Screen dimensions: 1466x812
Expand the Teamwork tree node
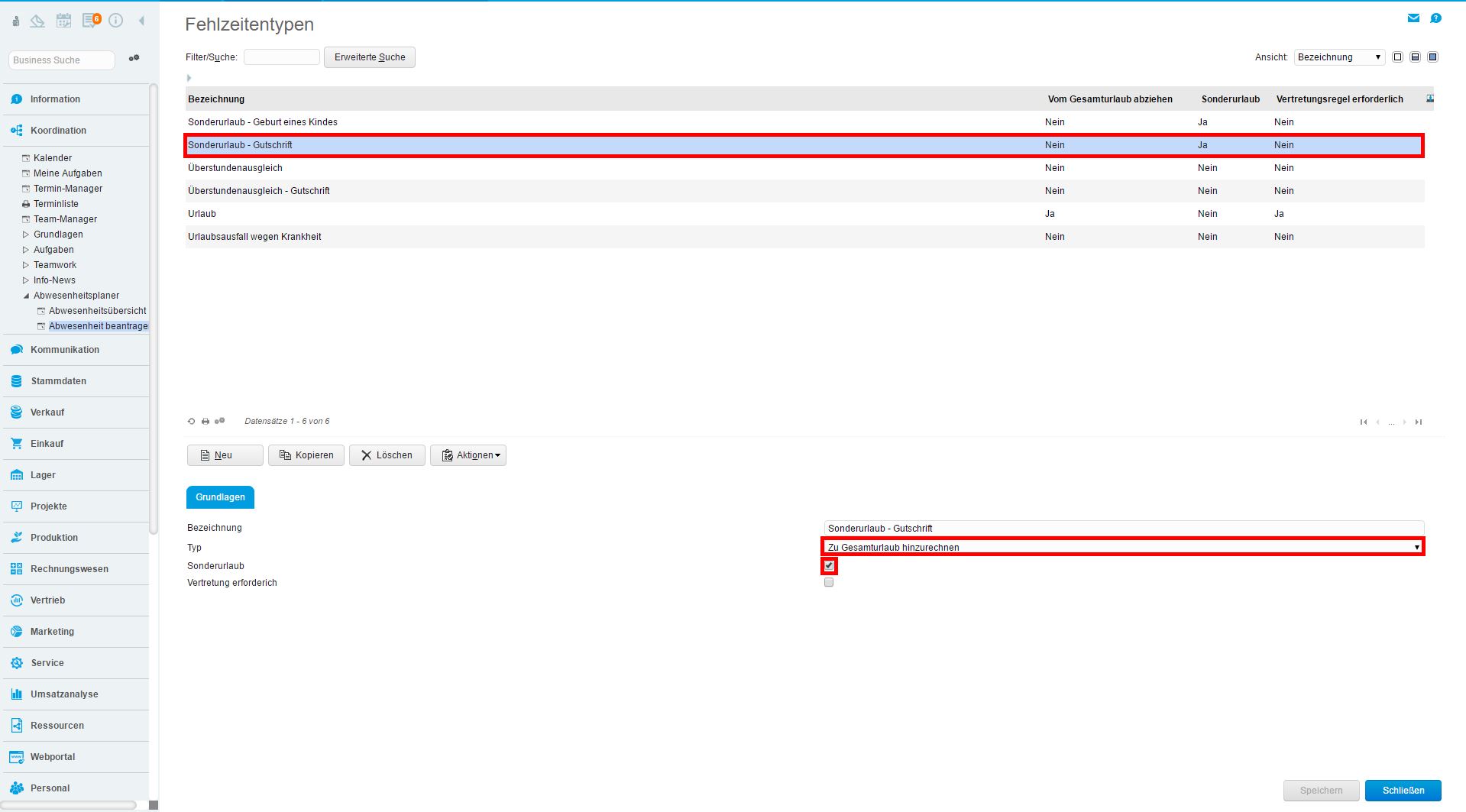26,265
